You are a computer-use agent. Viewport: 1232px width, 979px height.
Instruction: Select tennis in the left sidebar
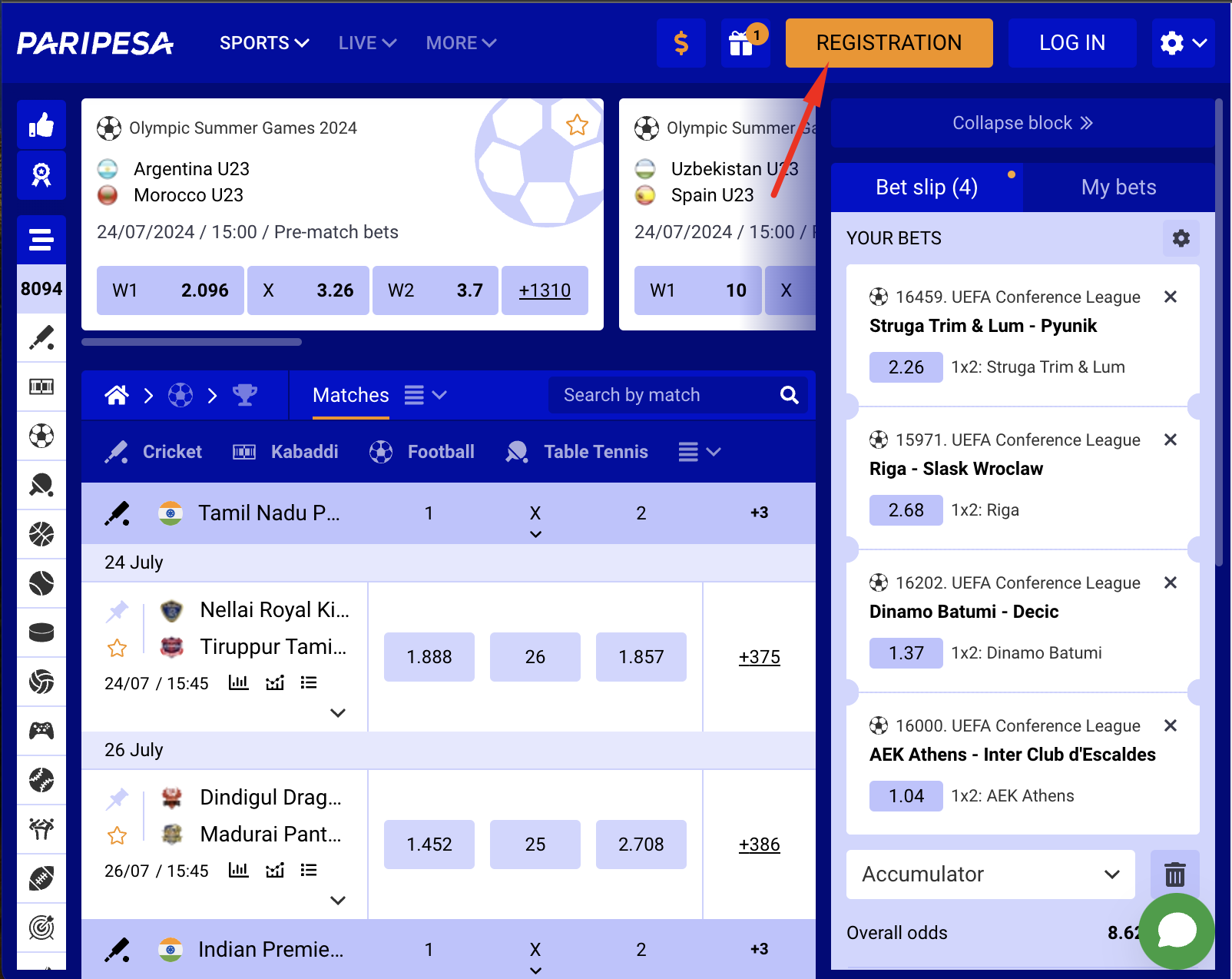(41, 583)
